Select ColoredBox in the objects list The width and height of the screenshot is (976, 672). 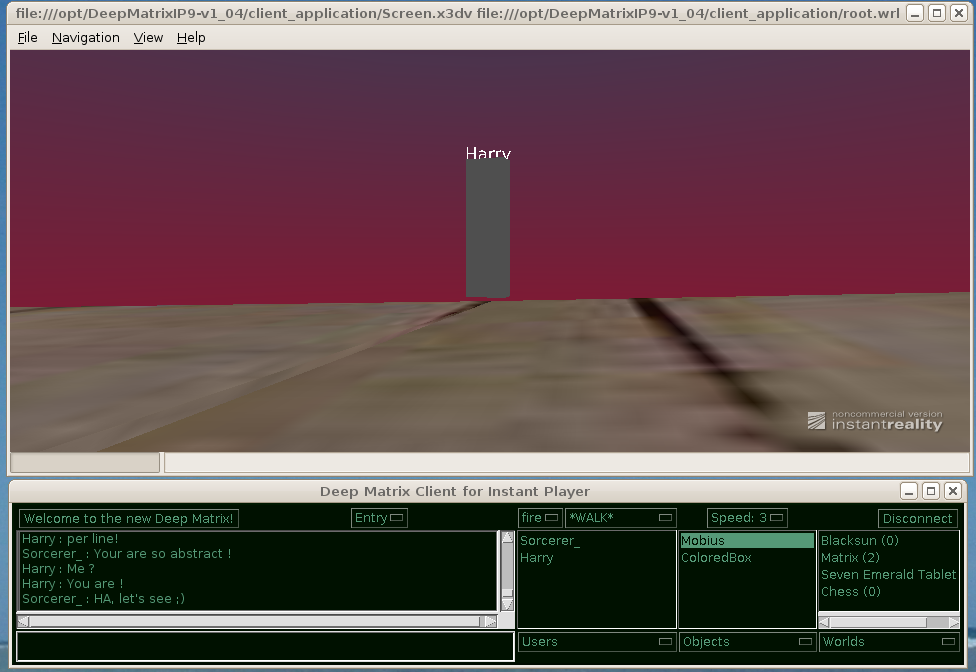pyautogui.click(x=716, y=558)
